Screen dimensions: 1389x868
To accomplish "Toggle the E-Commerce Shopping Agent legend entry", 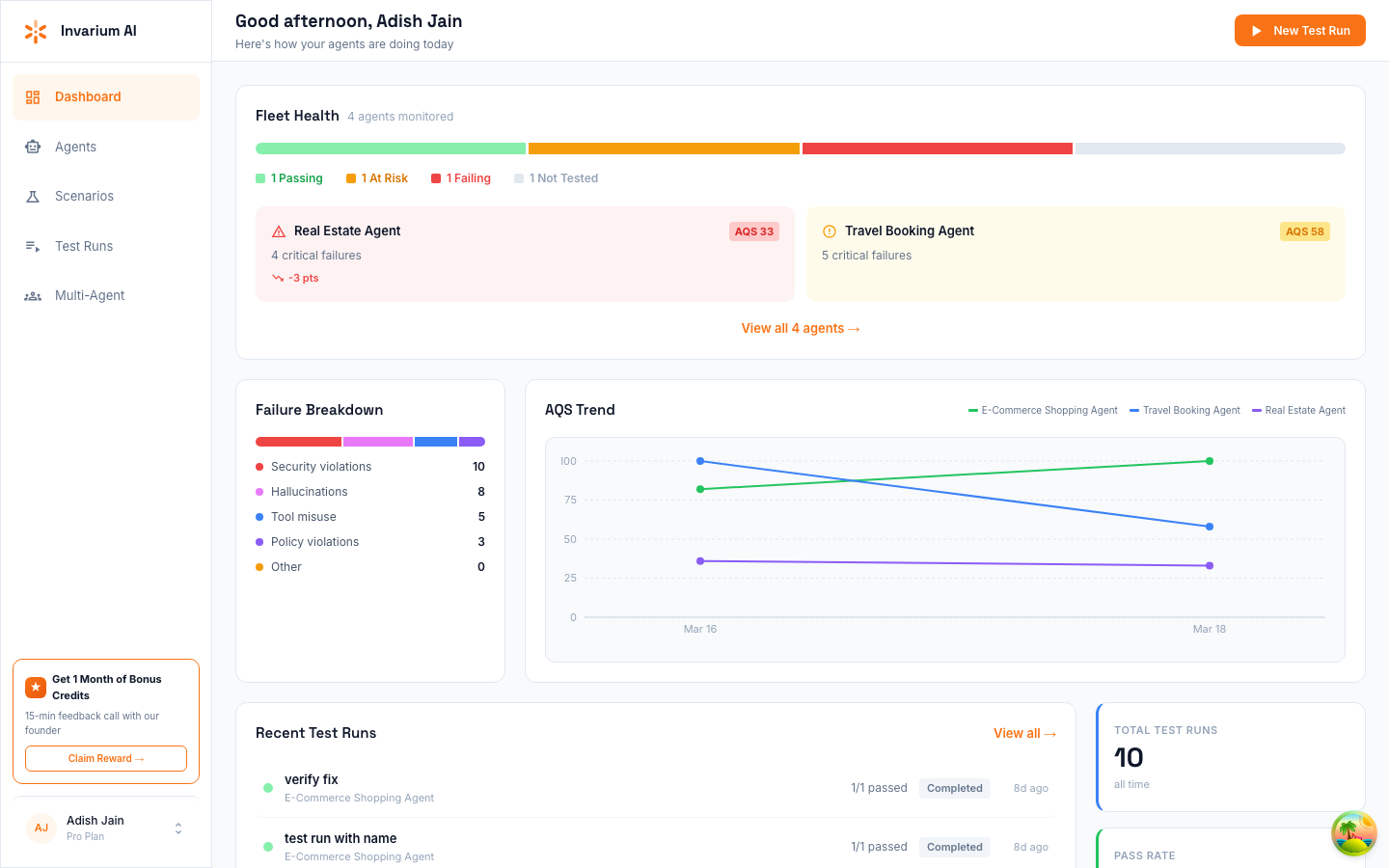I will pos(1043,410).
